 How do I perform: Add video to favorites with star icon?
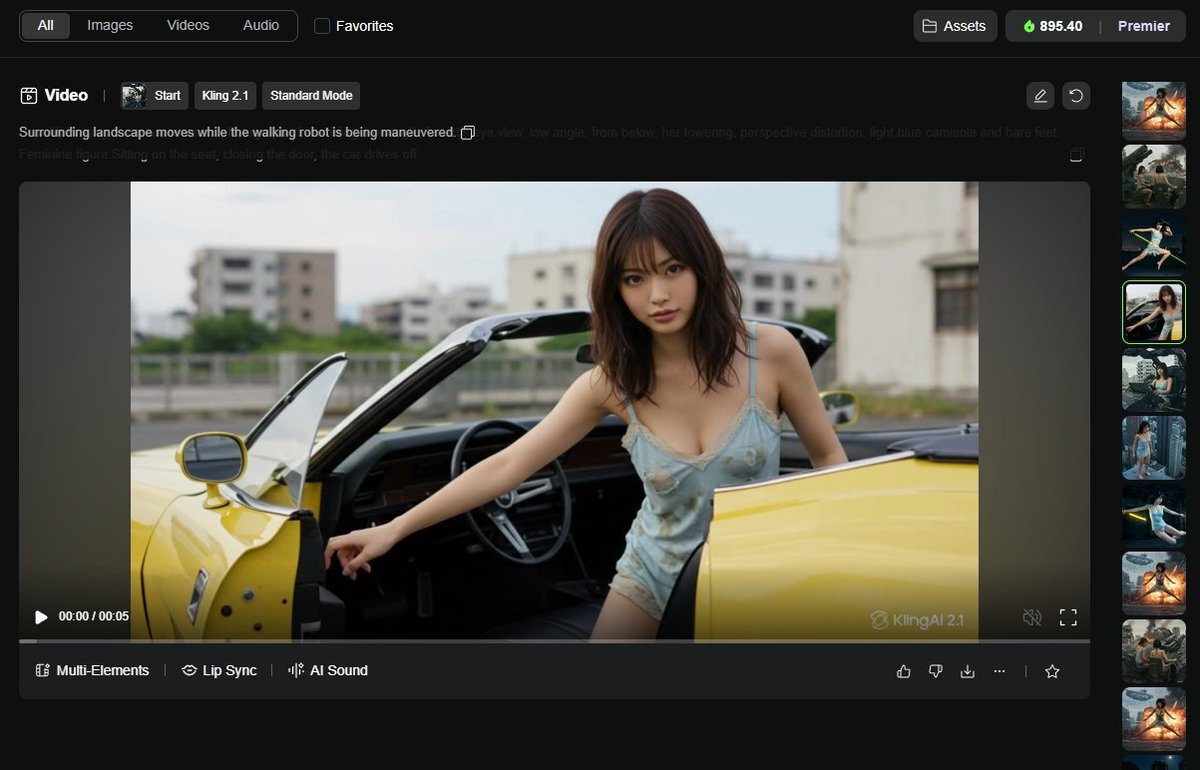coord(1052,672)
